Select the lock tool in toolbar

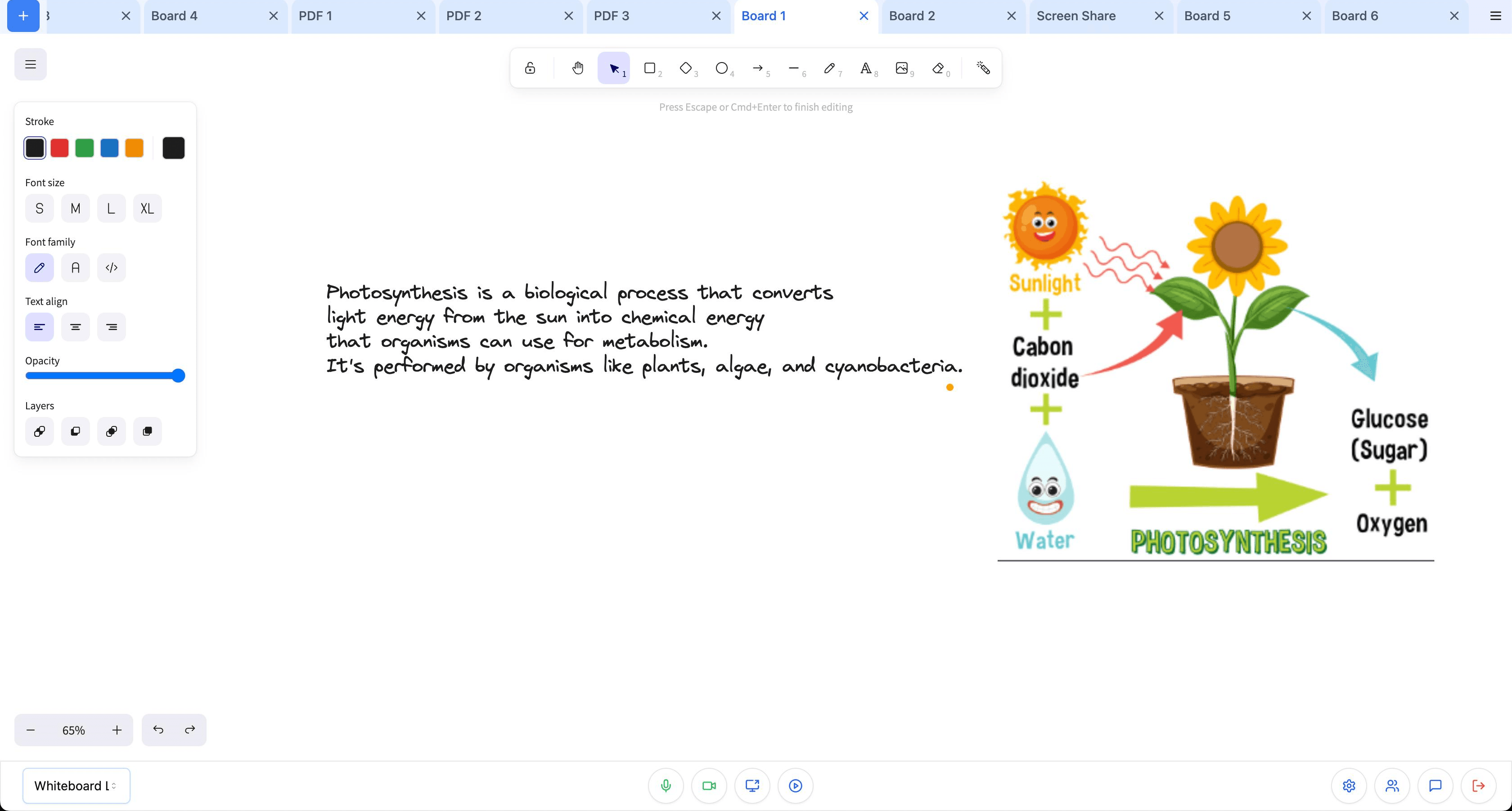(531, 68)
